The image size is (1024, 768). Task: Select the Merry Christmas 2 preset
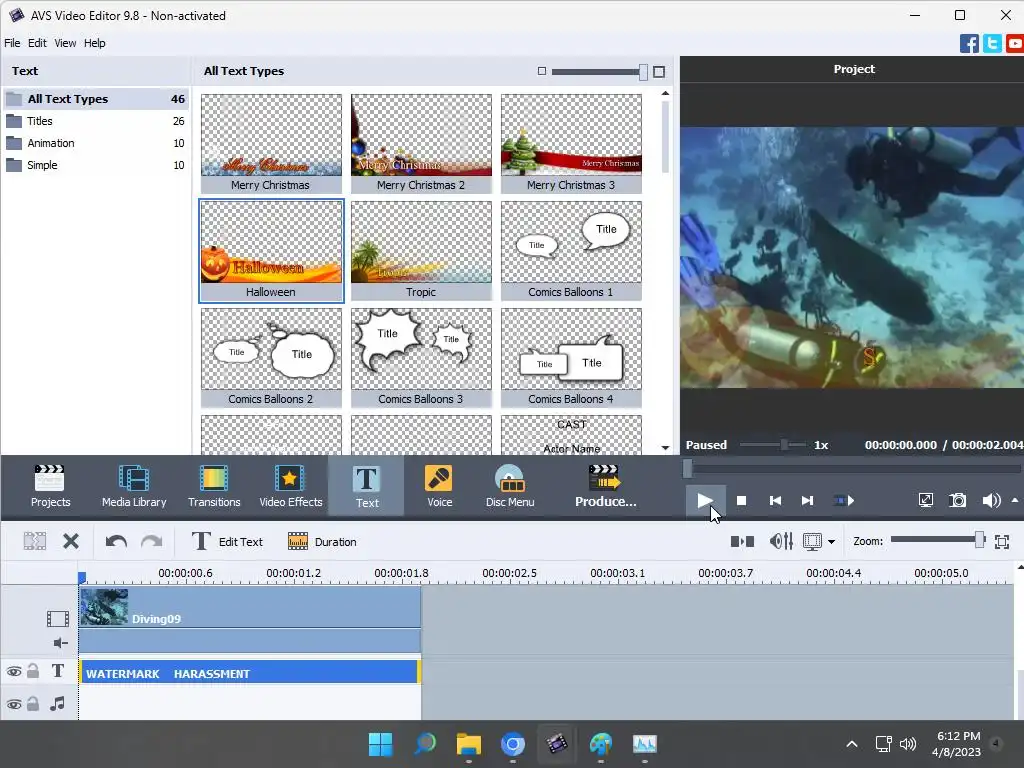[421, 144]
